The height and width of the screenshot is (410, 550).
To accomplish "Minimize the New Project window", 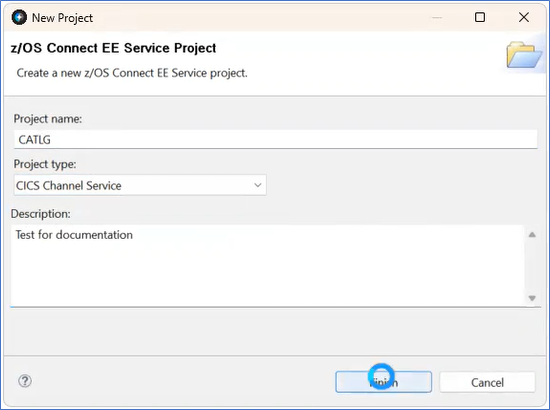I will 437,17.
